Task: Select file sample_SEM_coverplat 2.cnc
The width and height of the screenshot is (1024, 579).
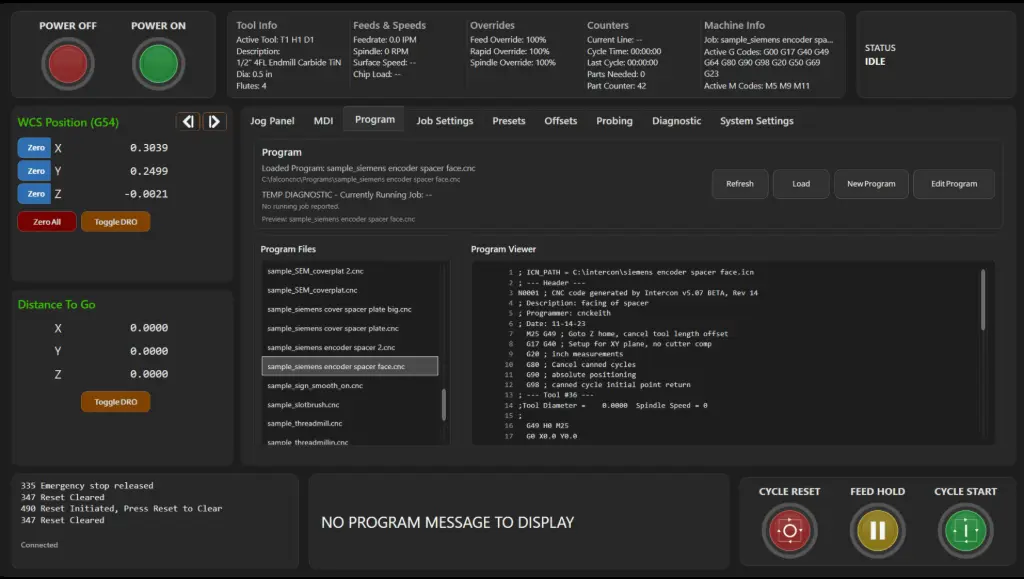Action: pyautogui.click(x=350, y=271)
